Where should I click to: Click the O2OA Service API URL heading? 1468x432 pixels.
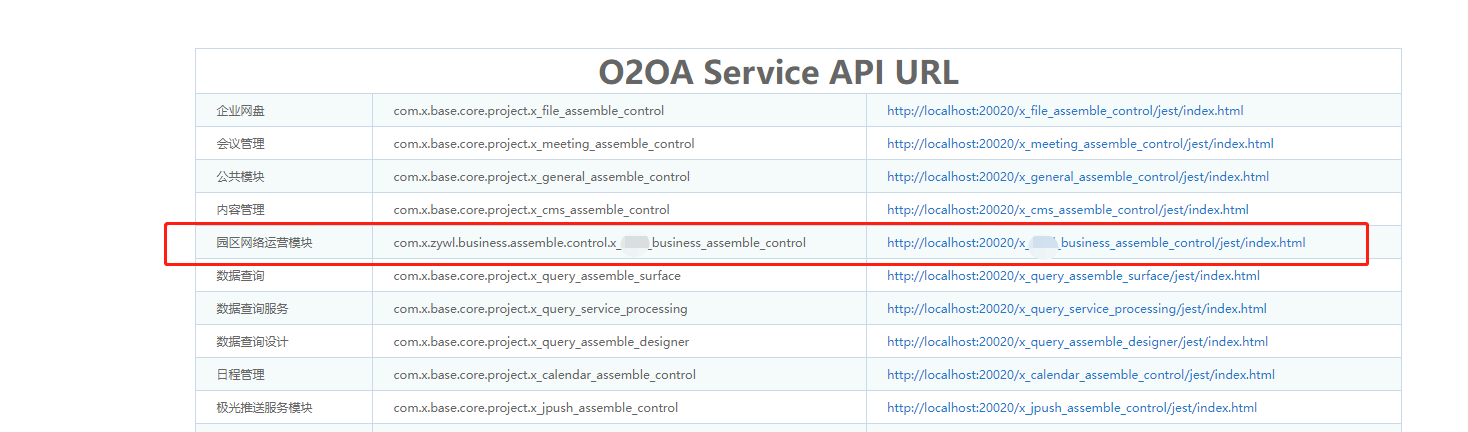pyautogui.click(x=778, y=72)
